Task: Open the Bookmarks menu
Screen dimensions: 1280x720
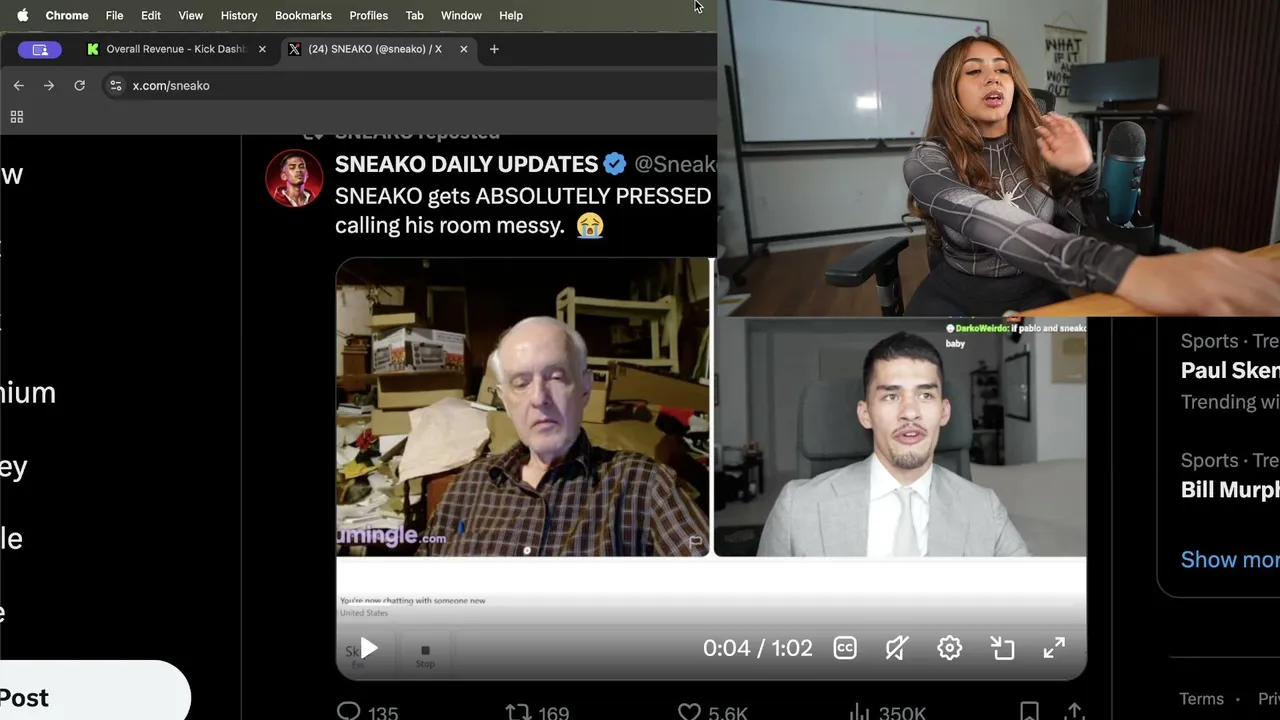Action: [303, 15]
